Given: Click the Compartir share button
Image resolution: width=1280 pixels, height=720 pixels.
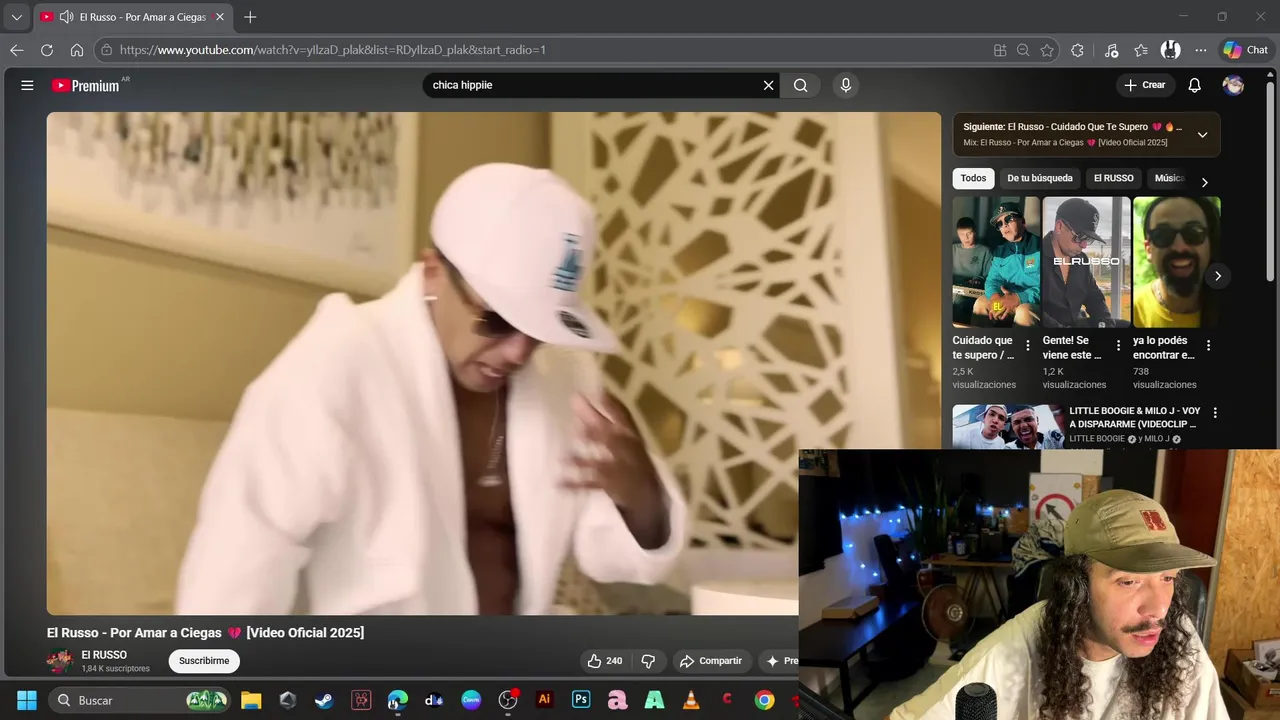Looking at the screenshot, I should (711, 661).
